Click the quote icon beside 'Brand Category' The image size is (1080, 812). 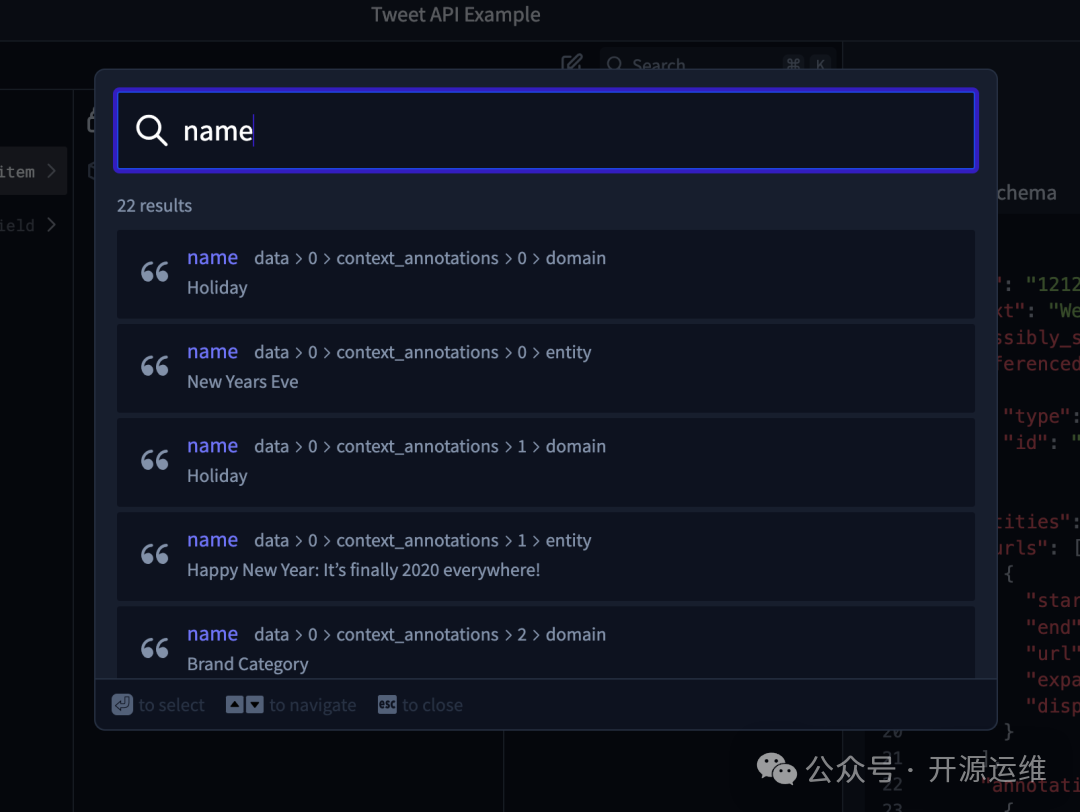pyautogui.click(x=155, y=648)
